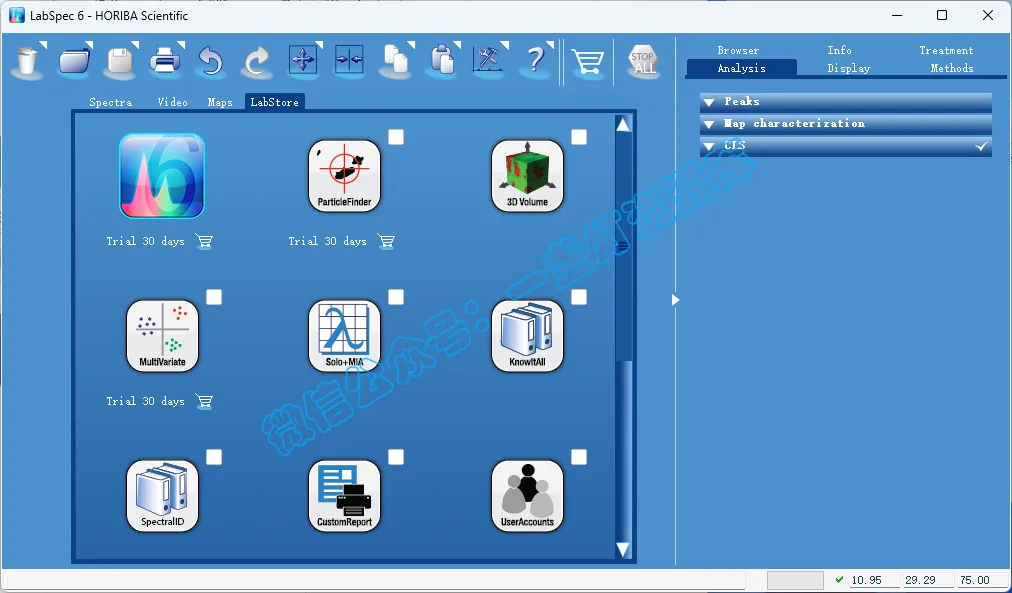Click the trash bin toolbar icon
The image size is (1012, 593).
[x=28, y=62]
